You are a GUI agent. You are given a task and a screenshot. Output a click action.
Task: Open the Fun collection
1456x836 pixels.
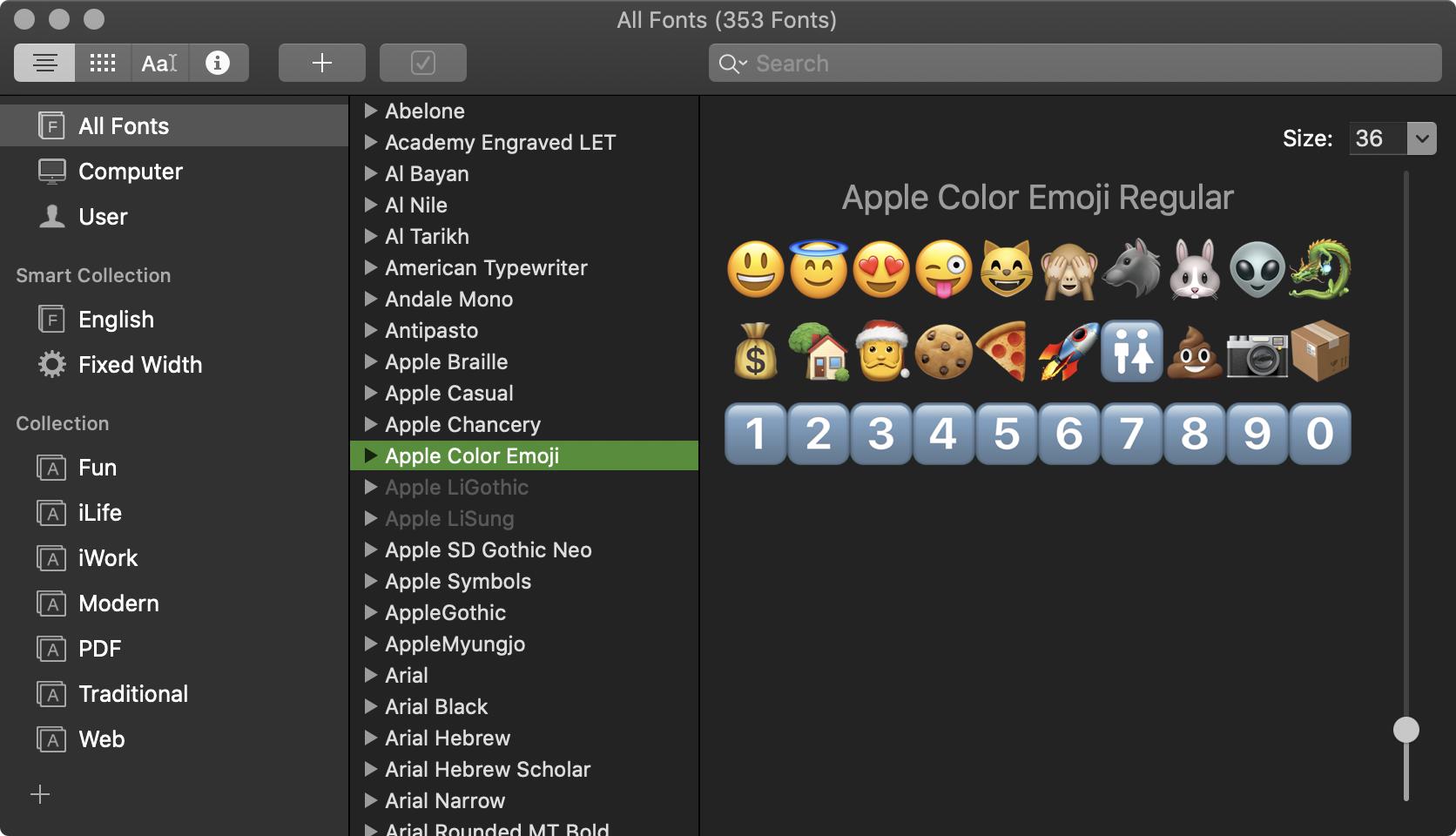pos(174,468)
